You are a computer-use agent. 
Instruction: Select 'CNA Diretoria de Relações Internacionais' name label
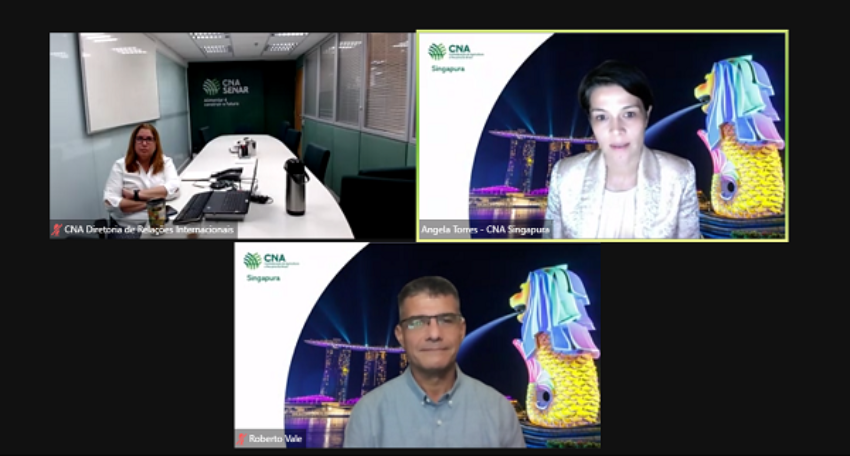150,230
